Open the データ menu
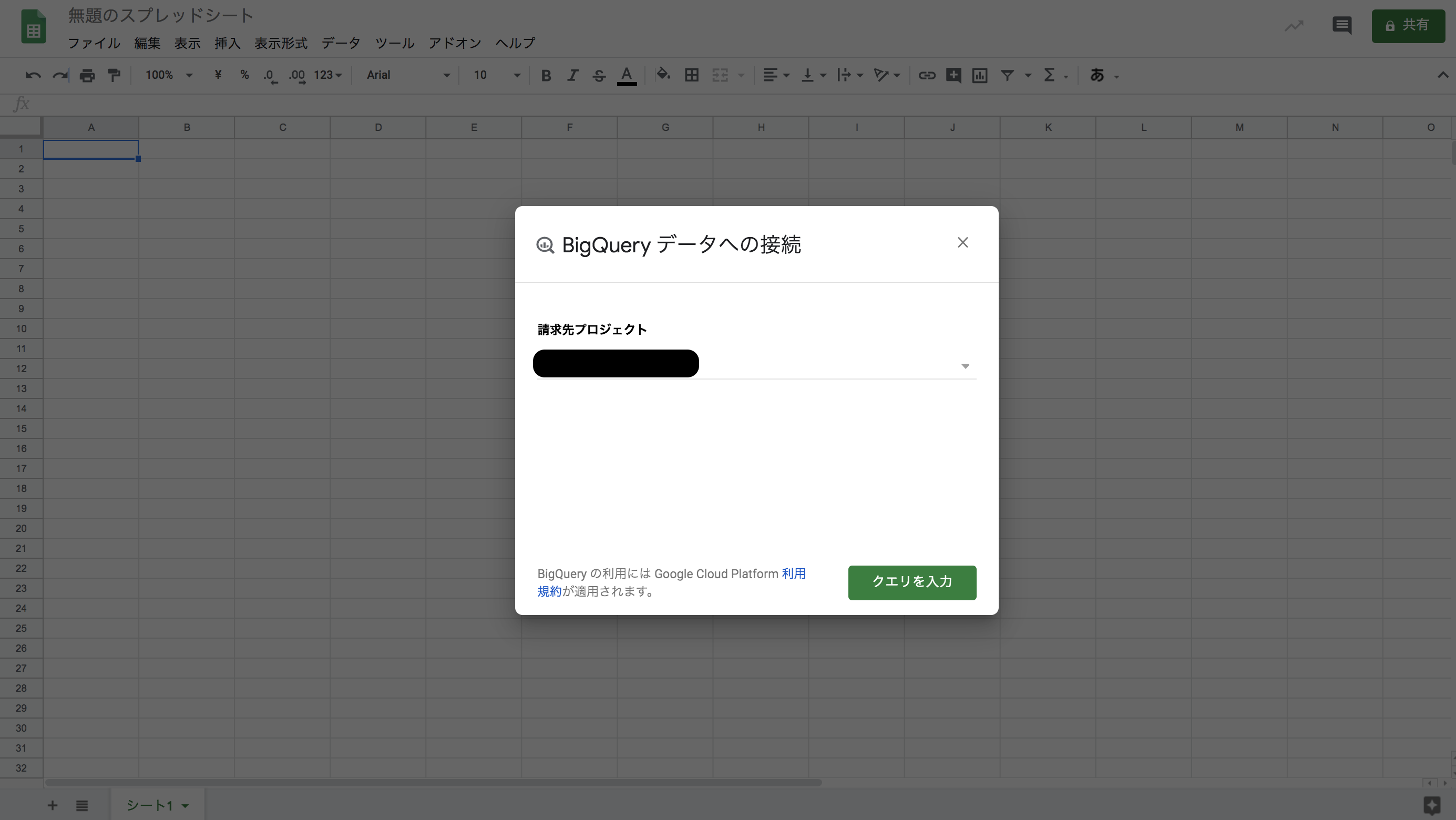 (341, 43)
